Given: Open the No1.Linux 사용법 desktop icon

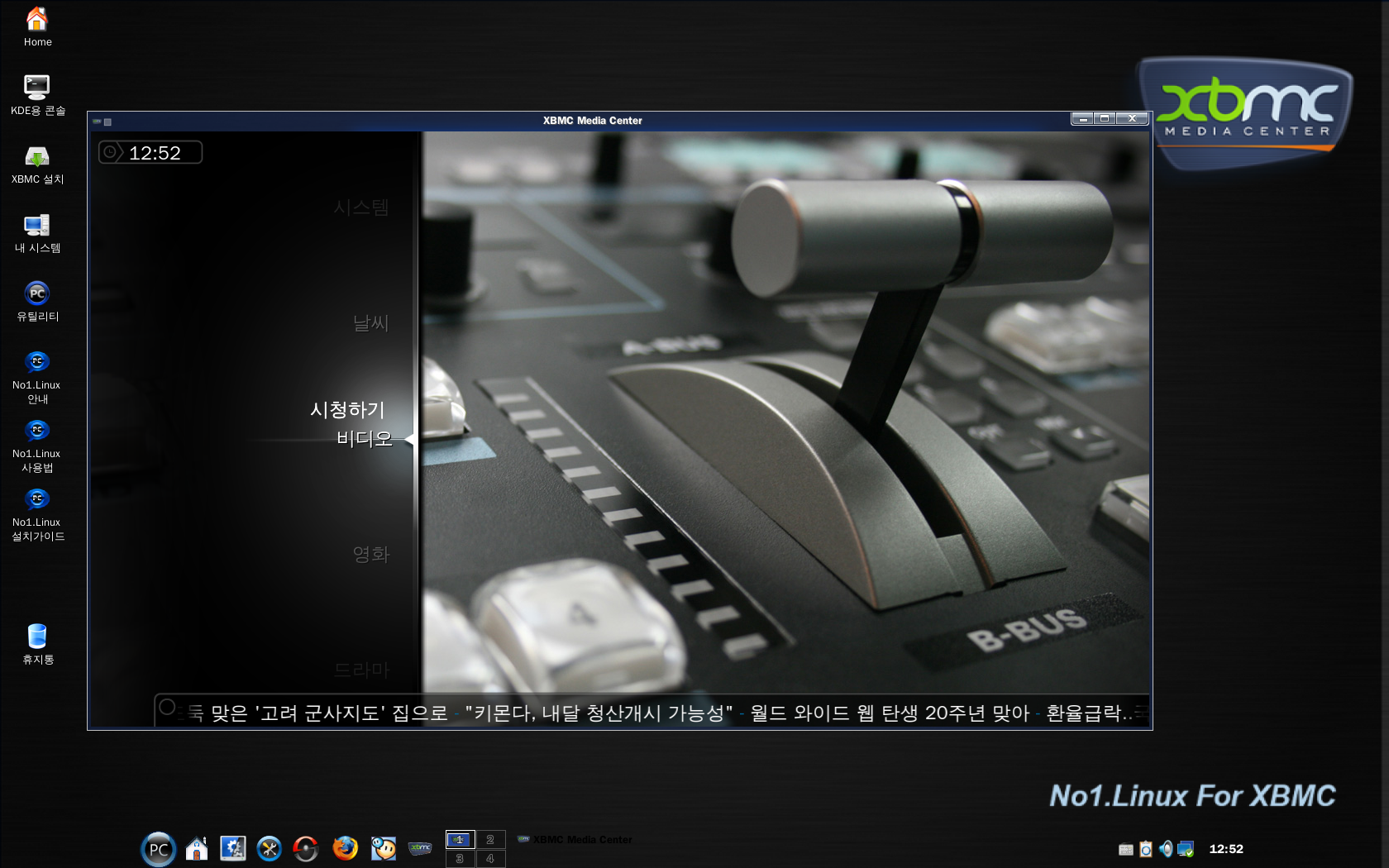Looking at the screenshot, I should click(37, 446).
